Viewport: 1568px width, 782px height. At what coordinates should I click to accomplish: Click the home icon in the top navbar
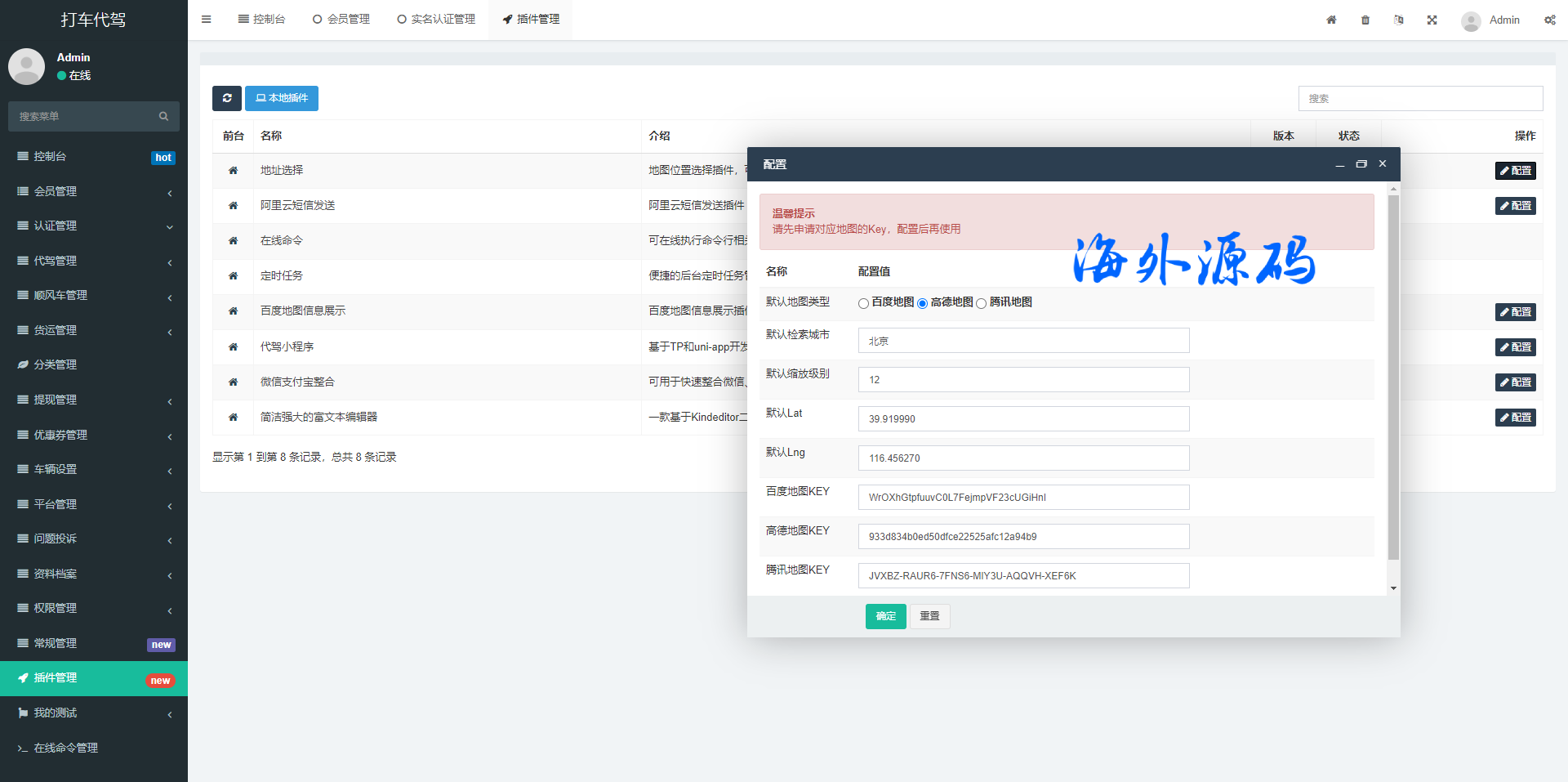(1331, 20)
